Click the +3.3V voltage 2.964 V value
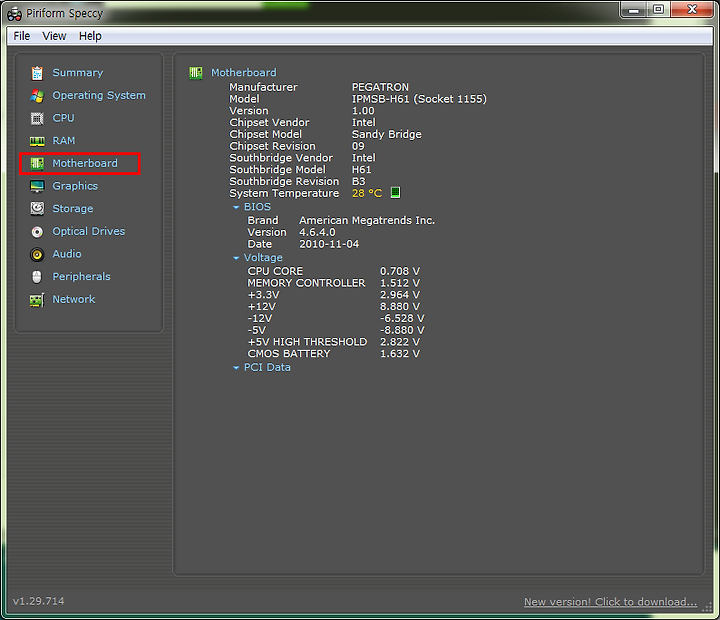 pos(400,295)
